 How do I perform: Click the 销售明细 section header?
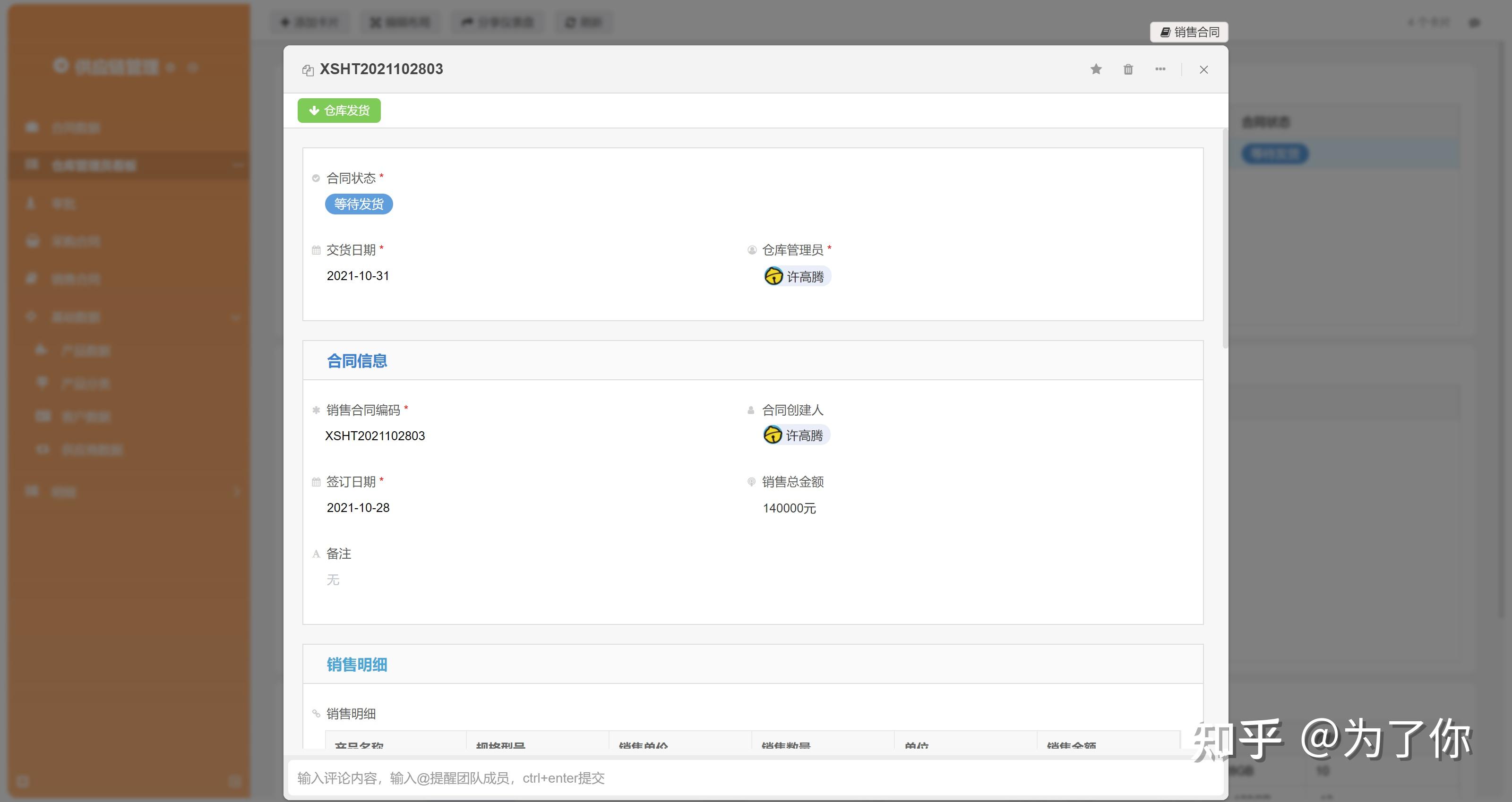click(x=753, y=664)
